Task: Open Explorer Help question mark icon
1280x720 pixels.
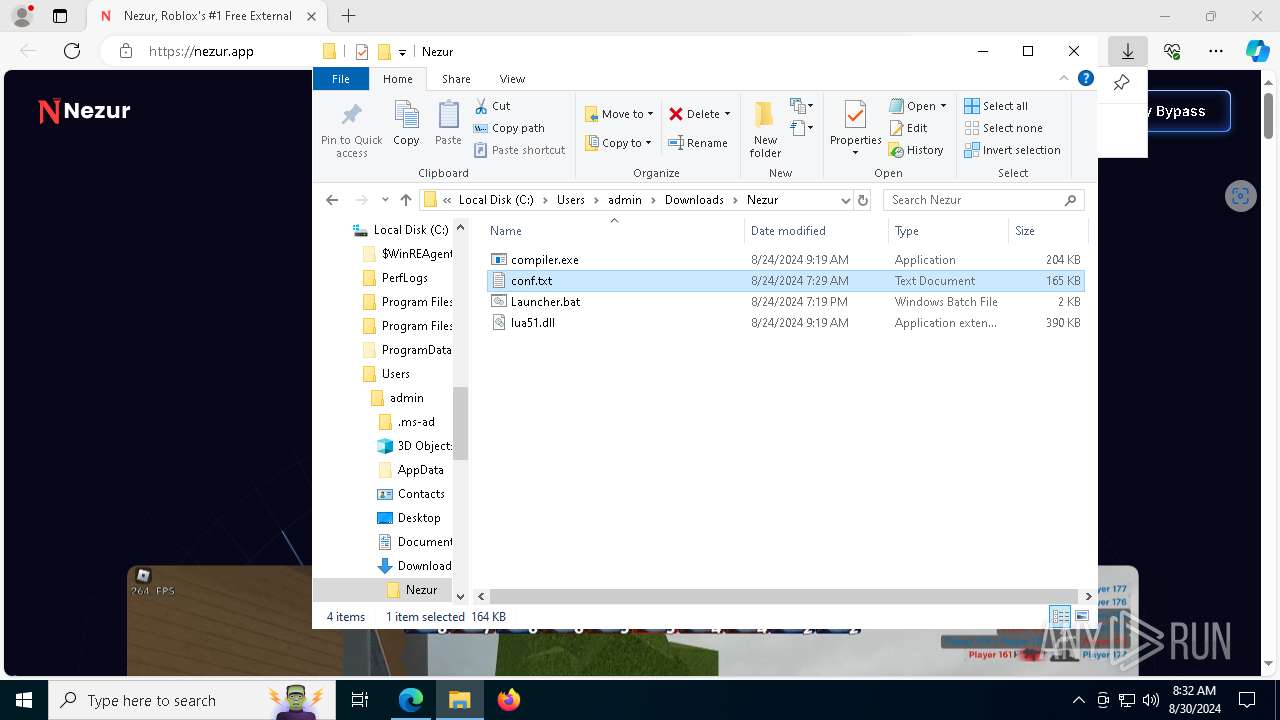Action: (x=1086, y=79)
